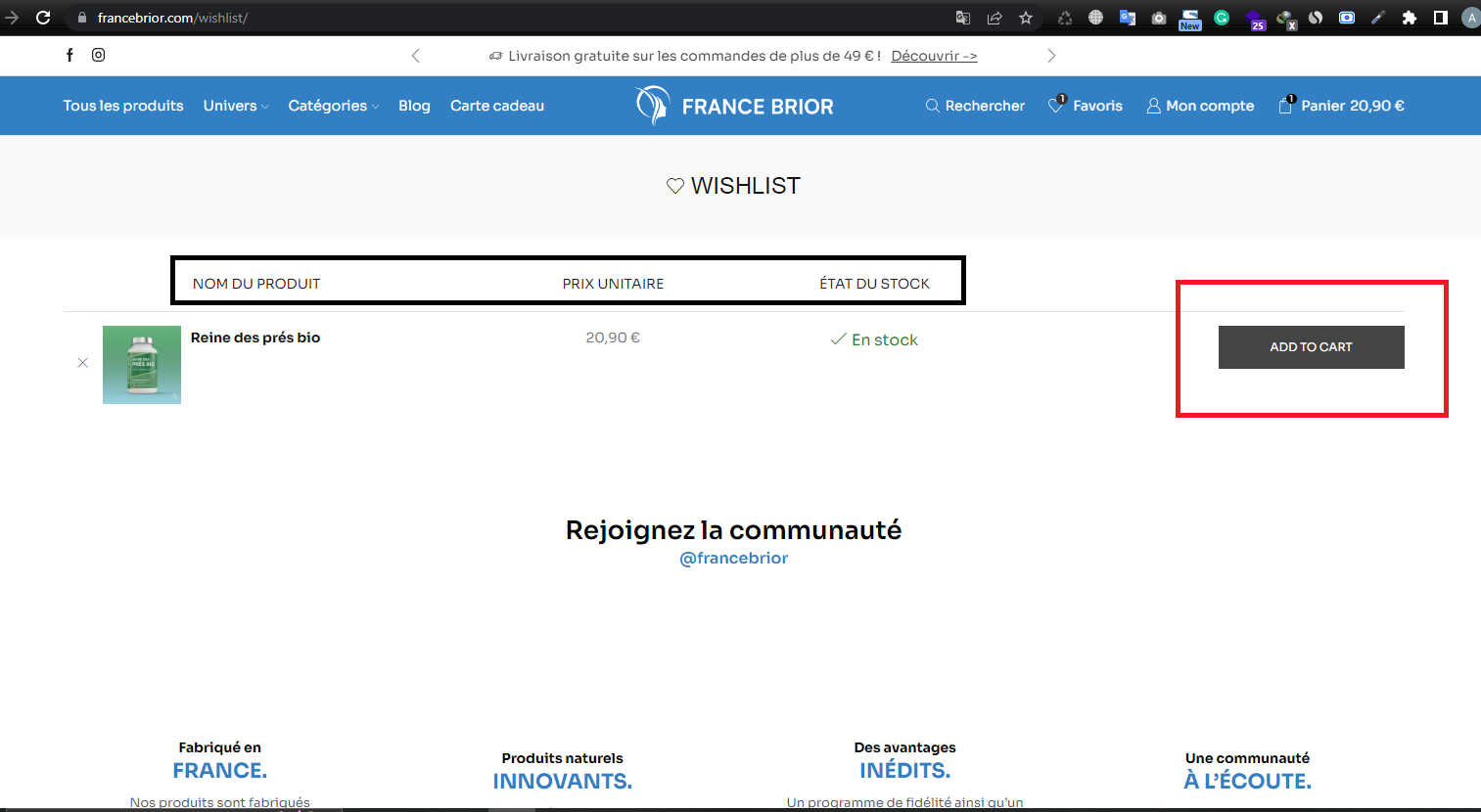Viewport: 1481px width, 812px height.
Task: Show next announcement with right chevron
Action: [1051, 56]
